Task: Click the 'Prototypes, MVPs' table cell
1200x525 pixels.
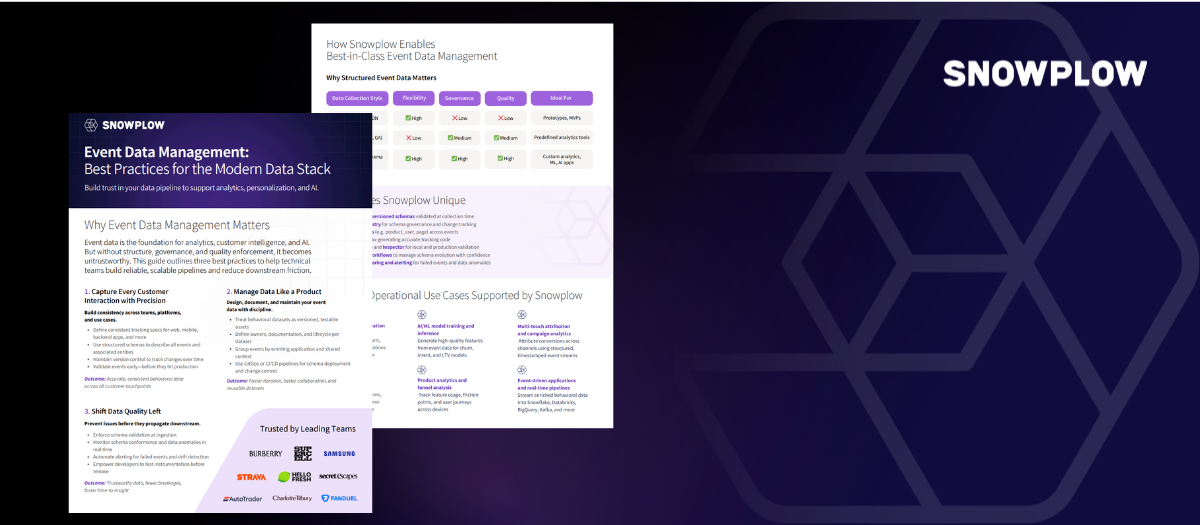Action: (562, 118)
